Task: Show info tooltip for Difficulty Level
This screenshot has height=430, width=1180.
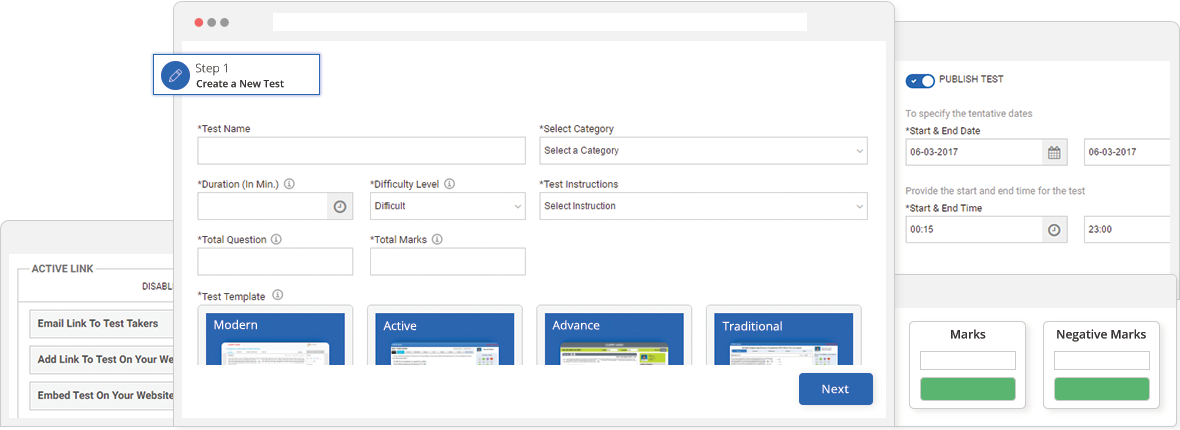Action: click(450, 184)
